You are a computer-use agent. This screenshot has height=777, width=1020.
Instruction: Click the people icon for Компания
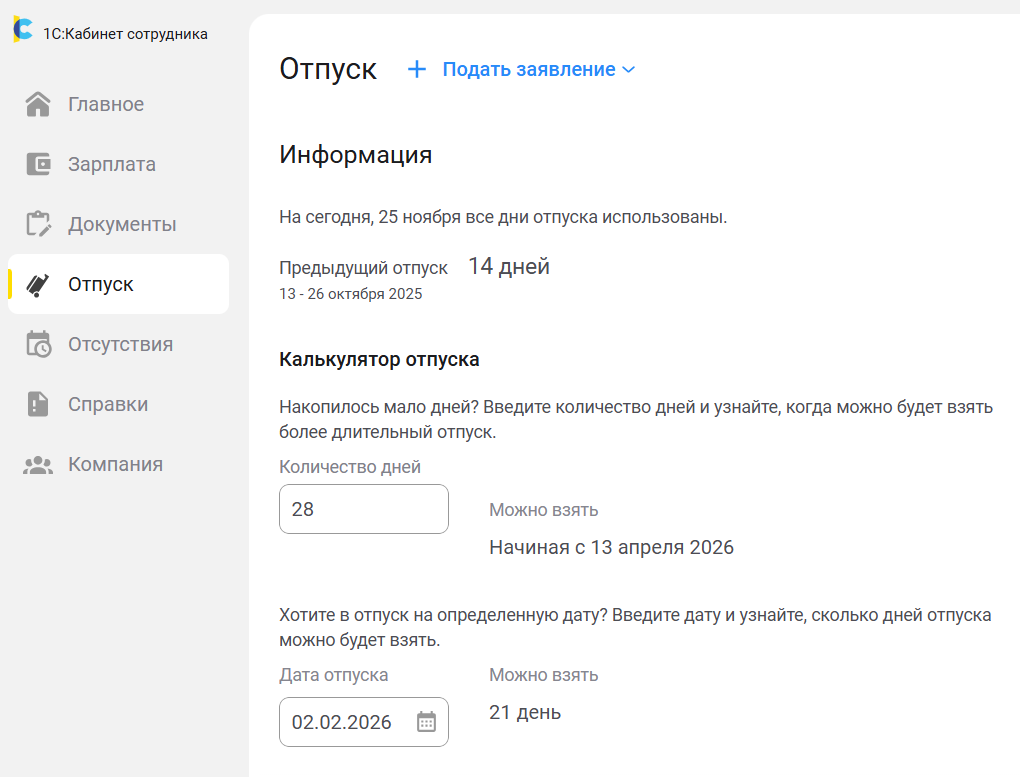point(38,465)
